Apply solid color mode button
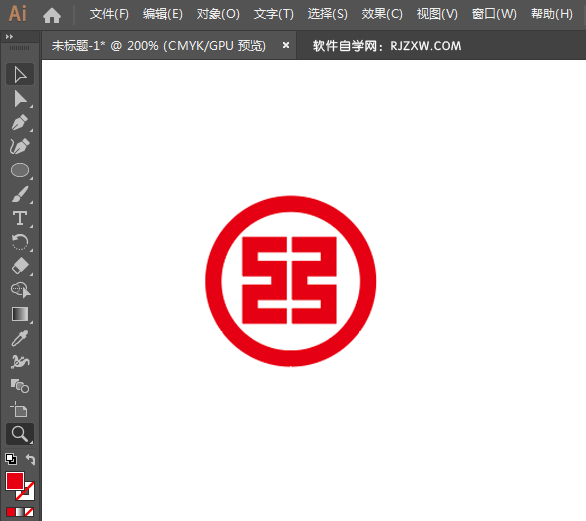This screenshot has height=521, width=586. 10,512
